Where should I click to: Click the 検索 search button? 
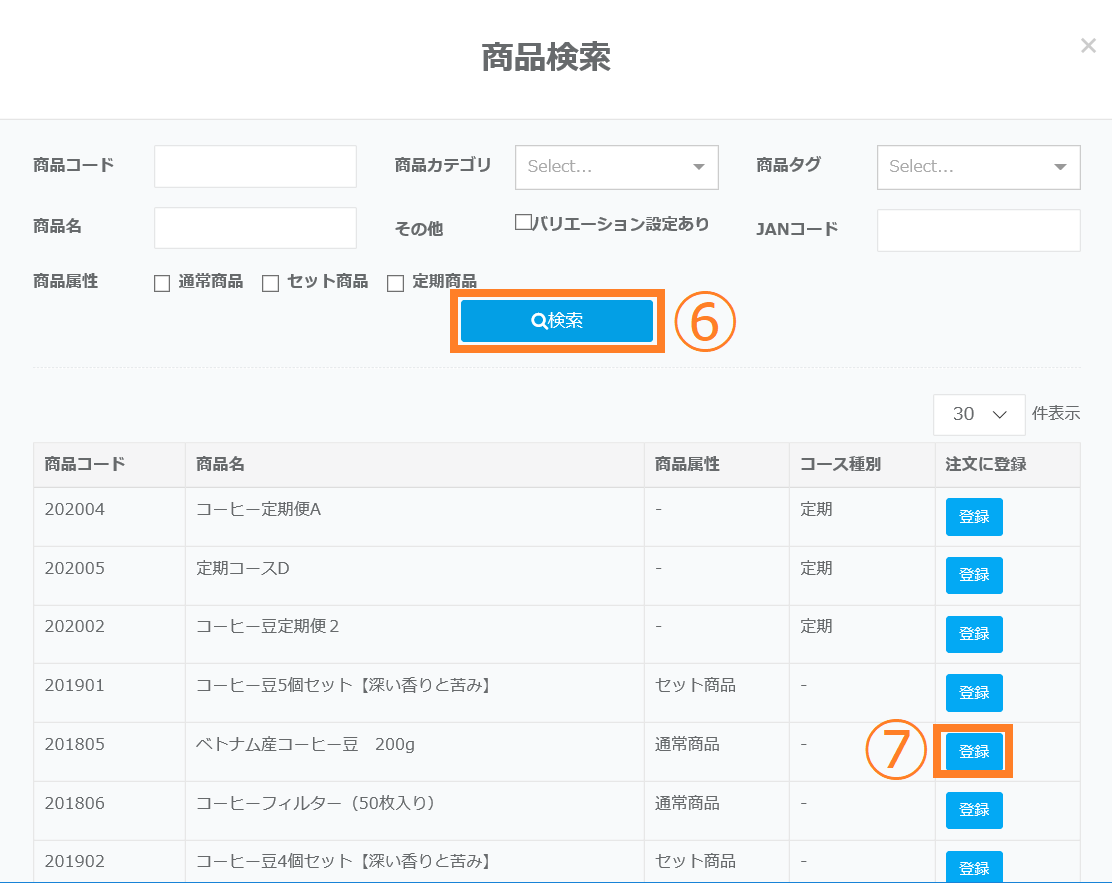coord(557,321)
